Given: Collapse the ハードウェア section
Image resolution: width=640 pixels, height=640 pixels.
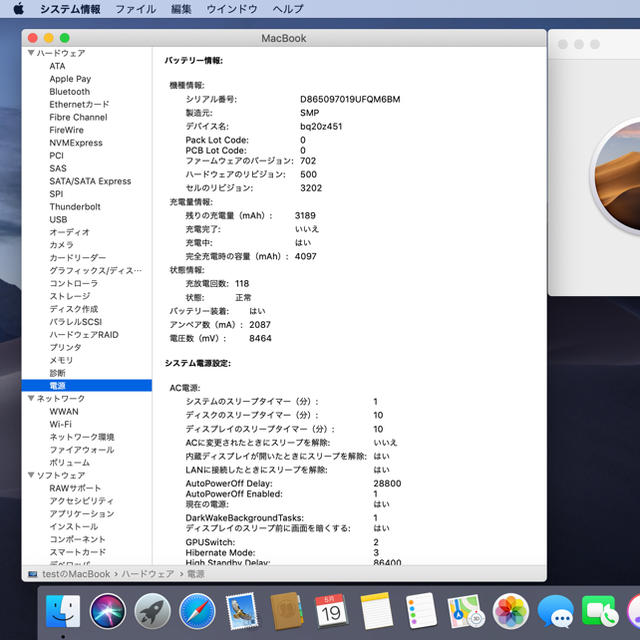Looking at the screenshot, I should pos(31,53).
